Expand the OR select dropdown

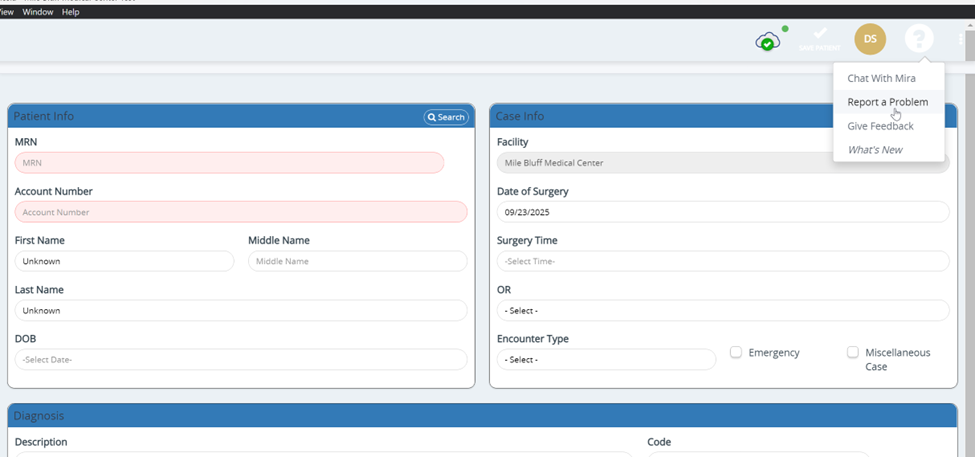pyautogui.click(x=722, y=310)
